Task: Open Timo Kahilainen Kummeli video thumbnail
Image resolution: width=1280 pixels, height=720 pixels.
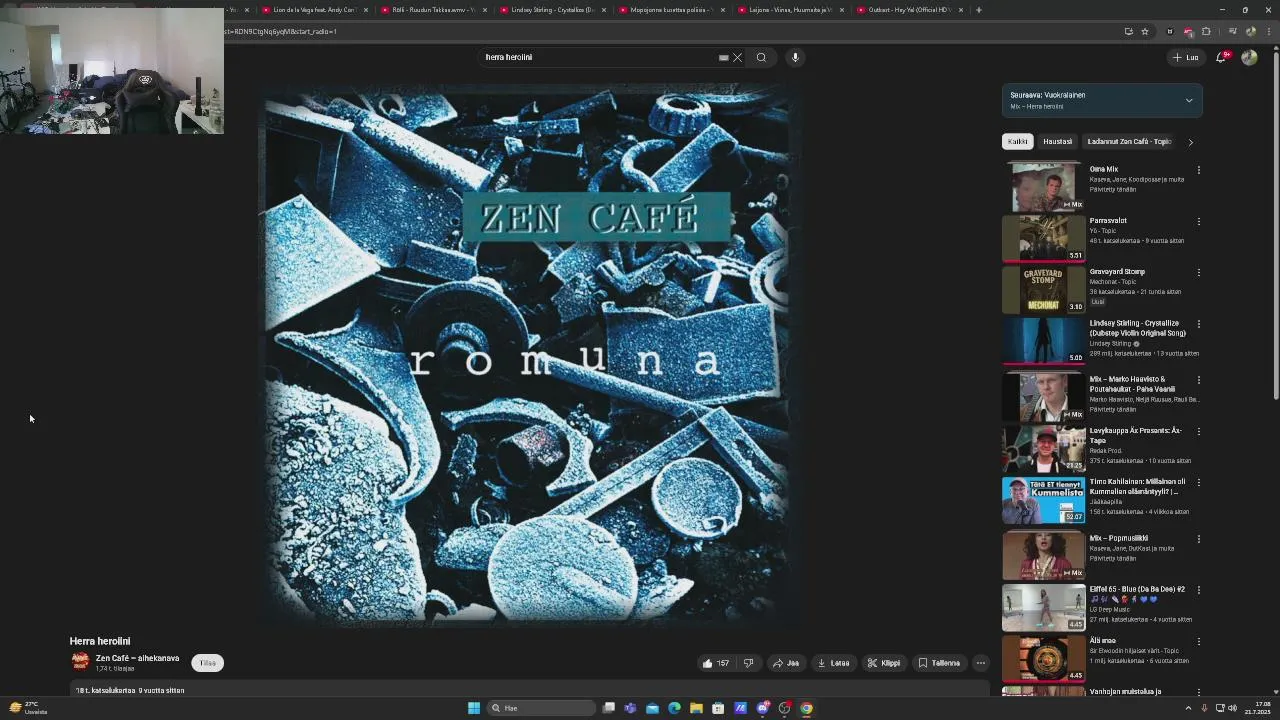Action: (x=1043, y=499)
